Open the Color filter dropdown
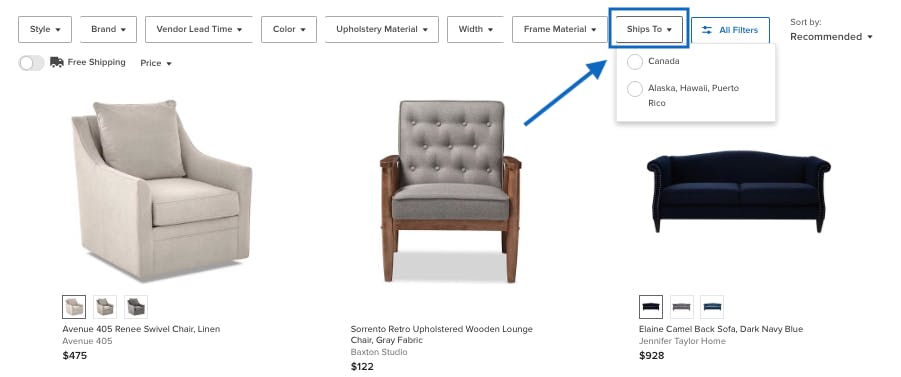Viewport: 901px width, 377px height. pyautogui.click(x=289, y=29)
